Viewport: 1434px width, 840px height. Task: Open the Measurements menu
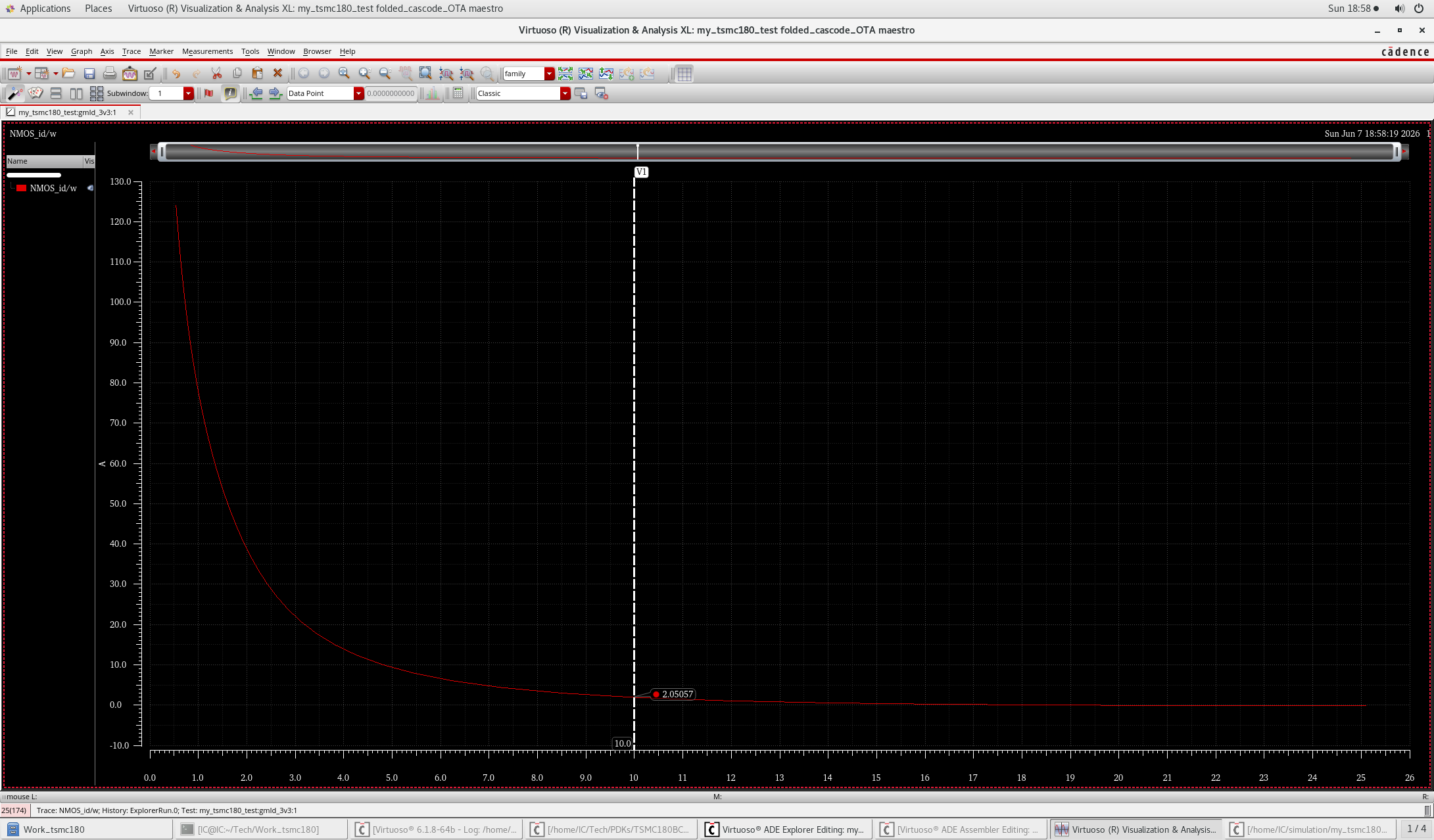click(x=207, y=51)
